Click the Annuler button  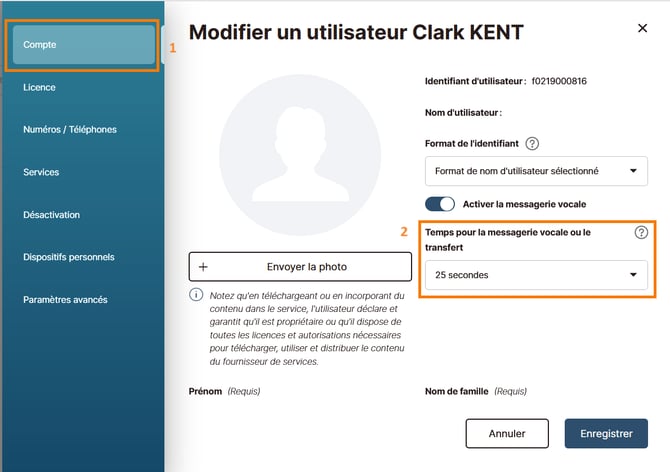tap(507, 434)
